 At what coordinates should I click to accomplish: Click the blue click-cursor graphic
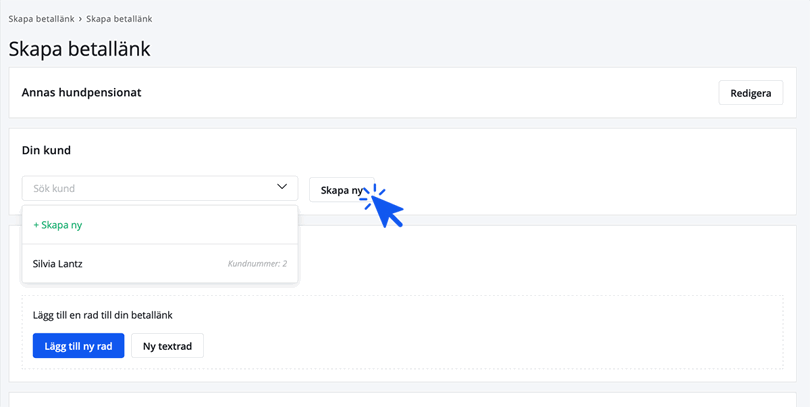[382, 206]
